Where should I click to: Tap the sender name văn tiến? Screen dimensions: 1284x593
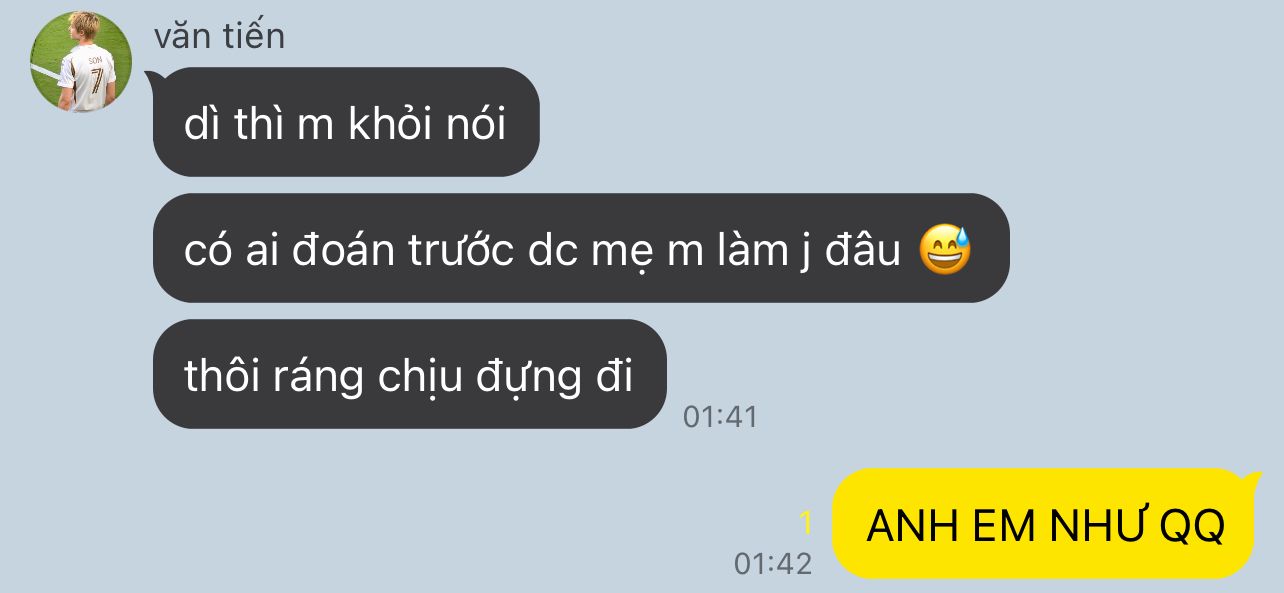(x=219, y=36)
